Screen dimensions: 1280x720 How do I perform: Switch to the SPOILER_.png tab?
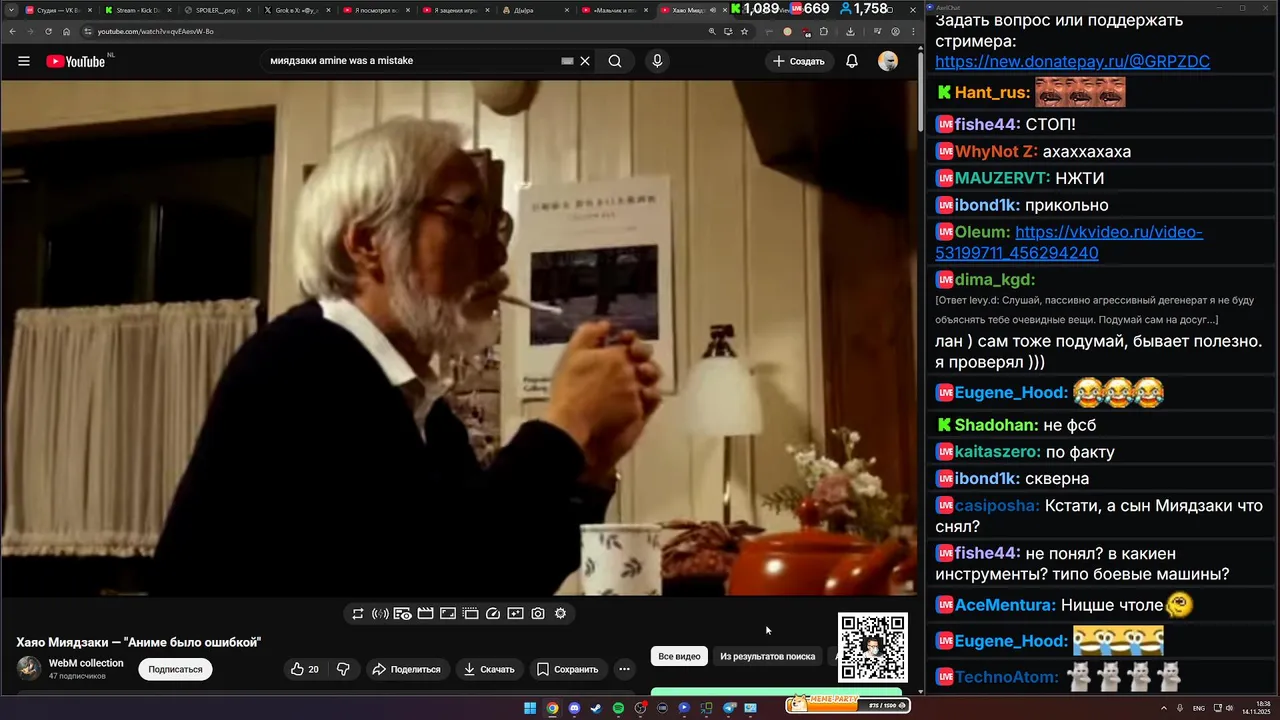(216, 10)
